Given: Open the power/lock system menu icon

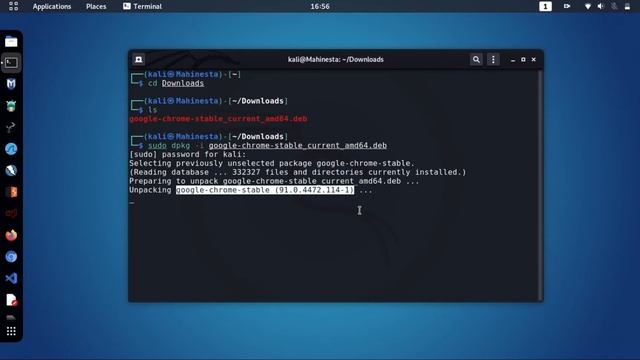Looking at the screenshot, I should coord(627,6).
